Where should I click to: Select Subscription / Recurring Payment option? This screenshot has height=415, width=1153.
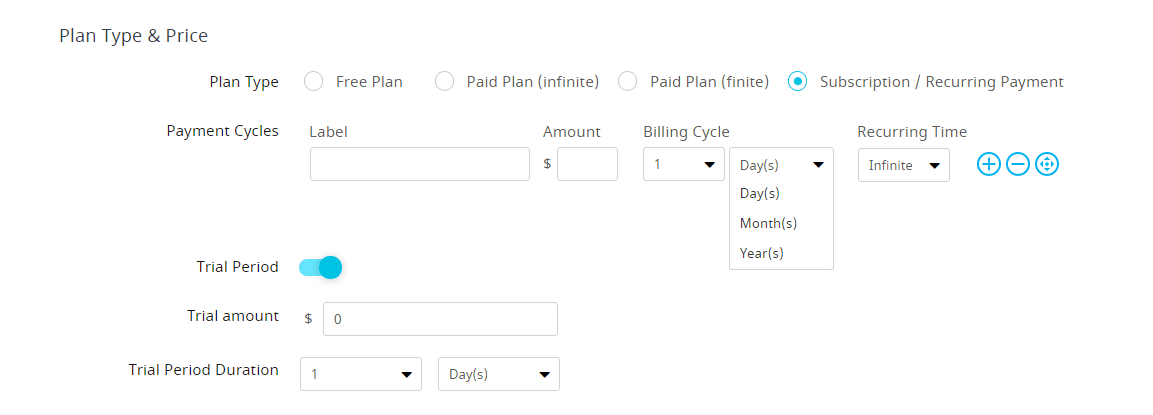click(797, 82)
